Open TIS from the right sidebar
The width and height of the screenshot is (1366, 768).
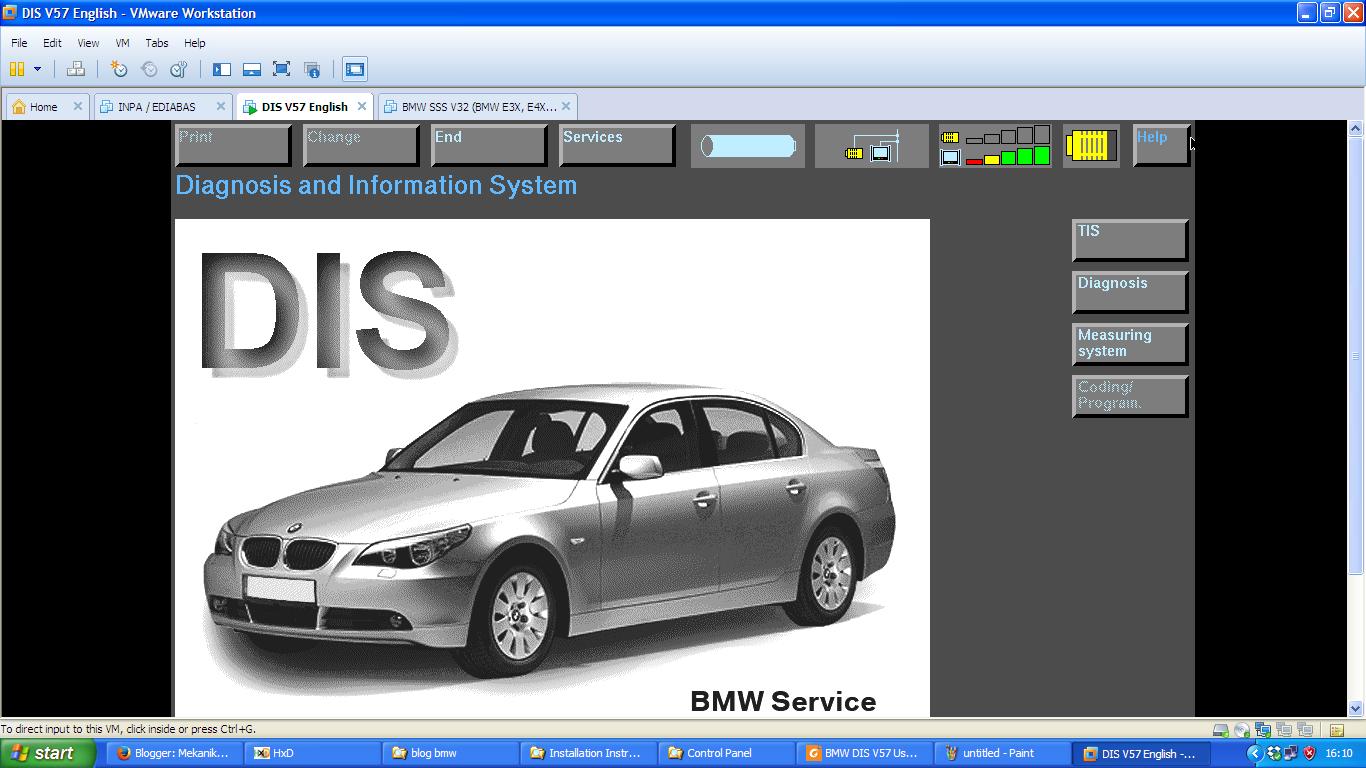coord(1129,239)
